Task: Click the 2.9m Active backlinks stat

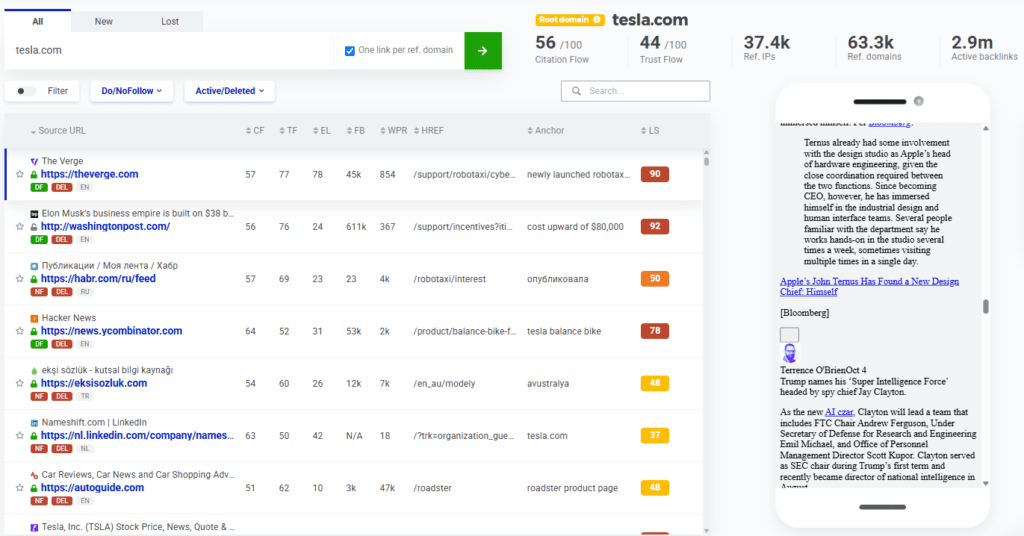Action: pyautogui.click(x=984, y=48)
